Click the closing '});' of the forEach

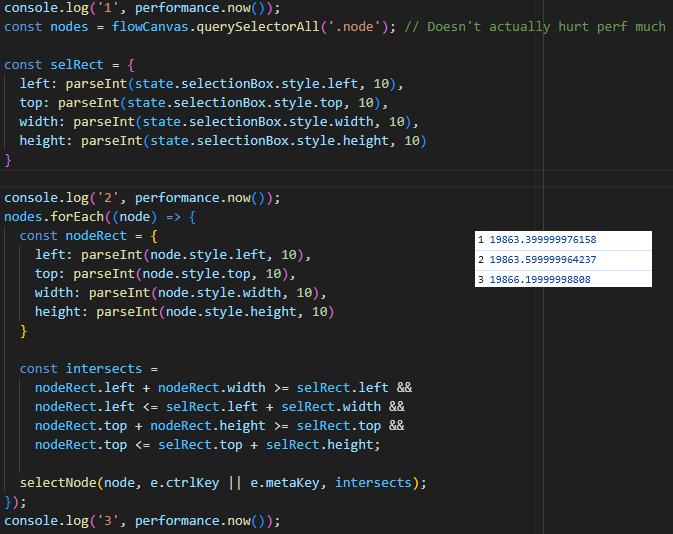coord(15,502)
